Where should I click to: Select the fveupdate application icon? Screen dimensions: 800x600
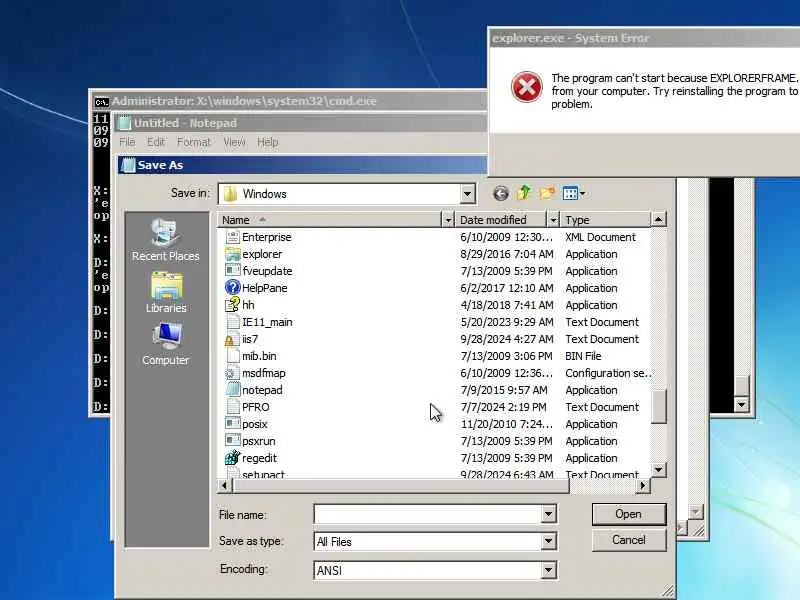233,271
